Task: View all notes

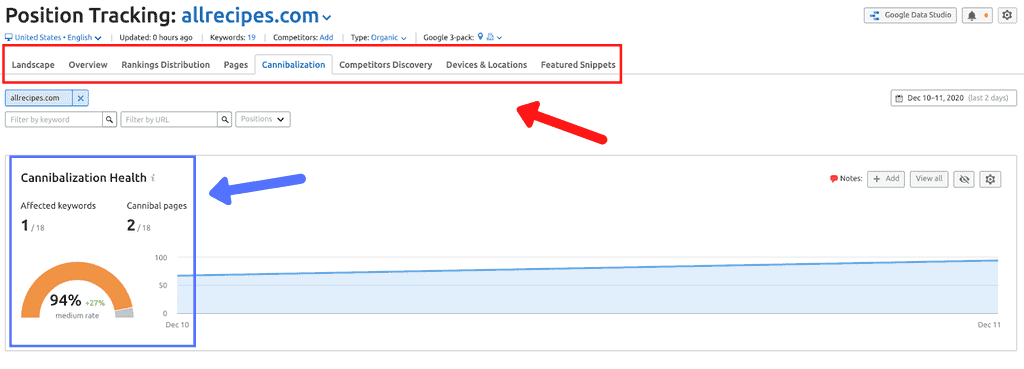Action: pyautogui.click(x=929, y=179)
